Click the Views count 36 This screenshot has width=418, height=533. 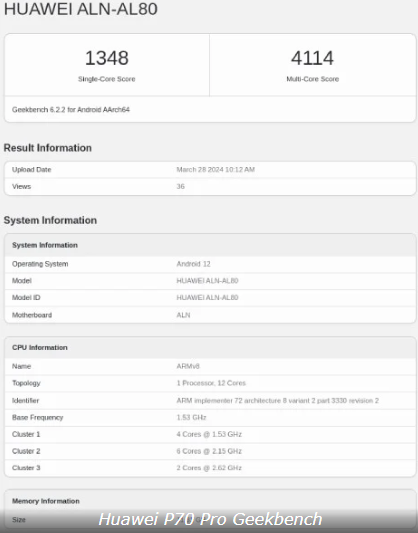(180, 186)
